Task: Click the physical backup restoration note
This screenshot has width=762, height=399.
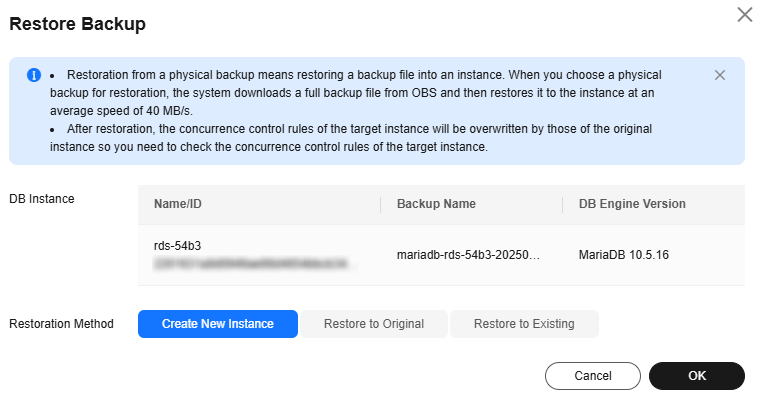Action: pos(356,93)
